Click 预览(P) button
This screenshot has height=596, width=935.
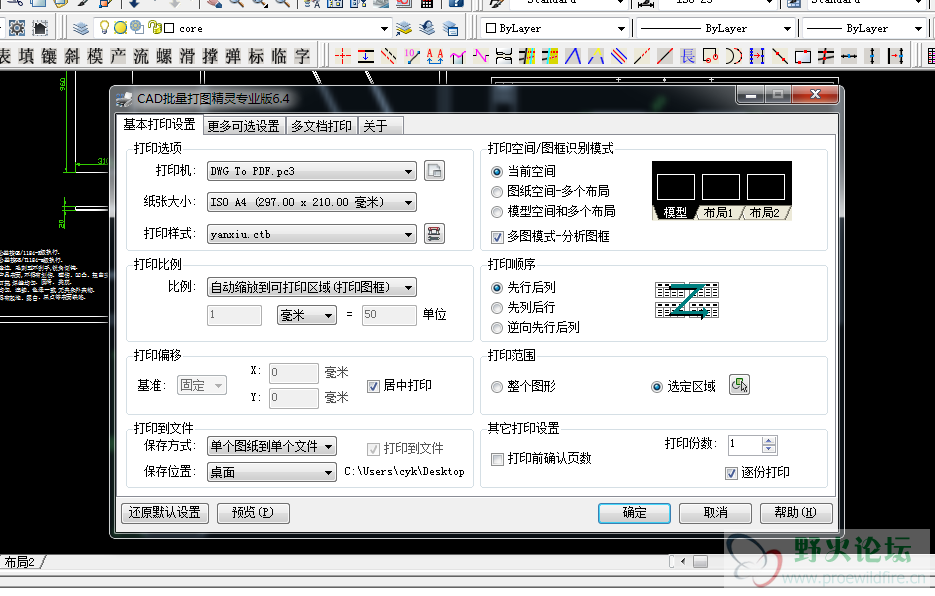click(x=253, y=513)
